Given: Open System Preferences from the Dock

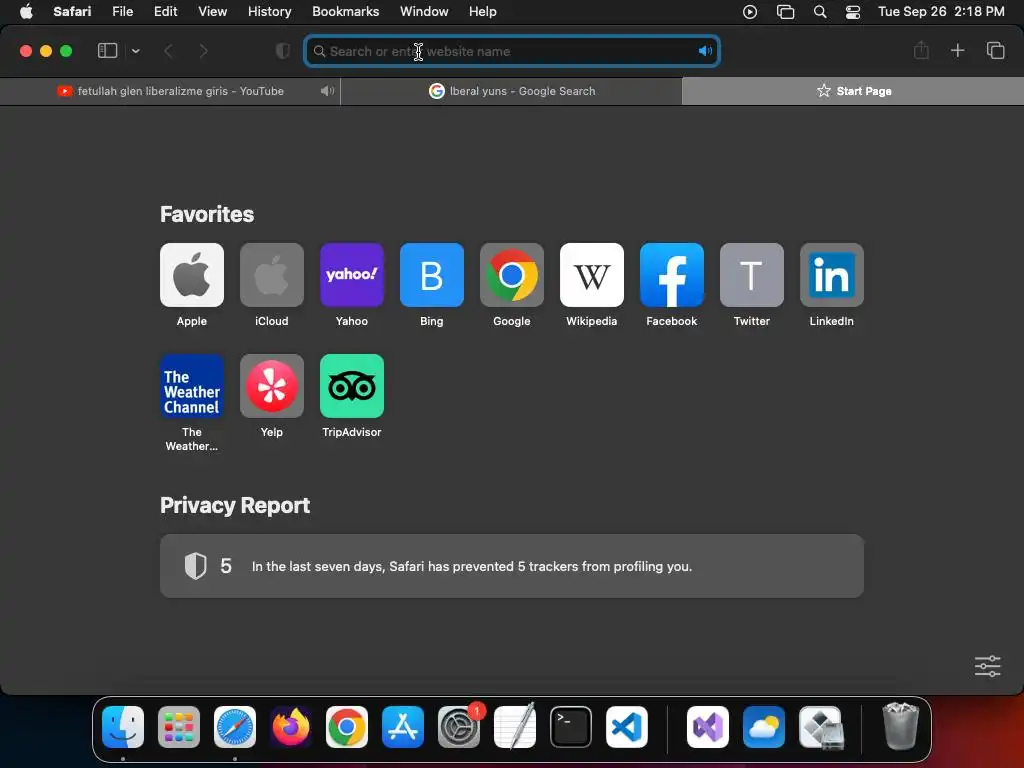Looking at the screenshot, I should pyautogui.click(x=458, y=726).
